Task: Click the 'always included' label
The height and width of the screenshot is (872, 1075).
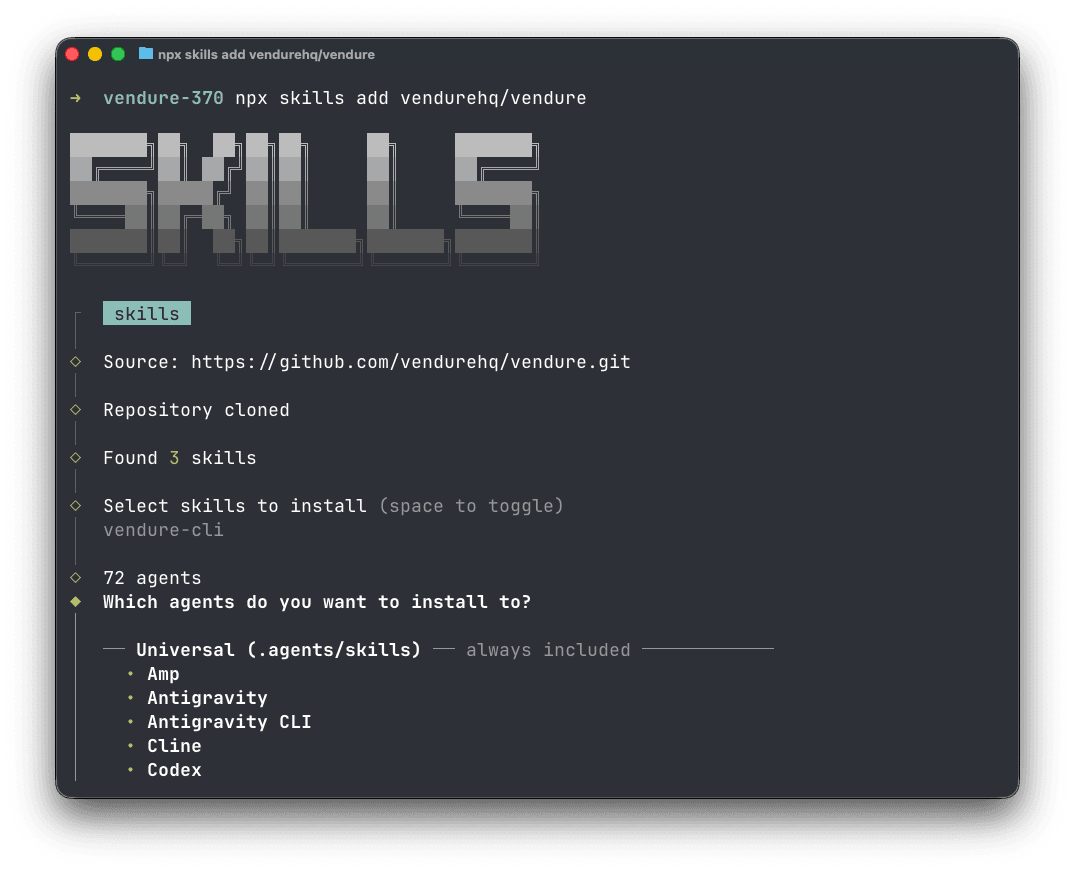Action: pos(548,650)
